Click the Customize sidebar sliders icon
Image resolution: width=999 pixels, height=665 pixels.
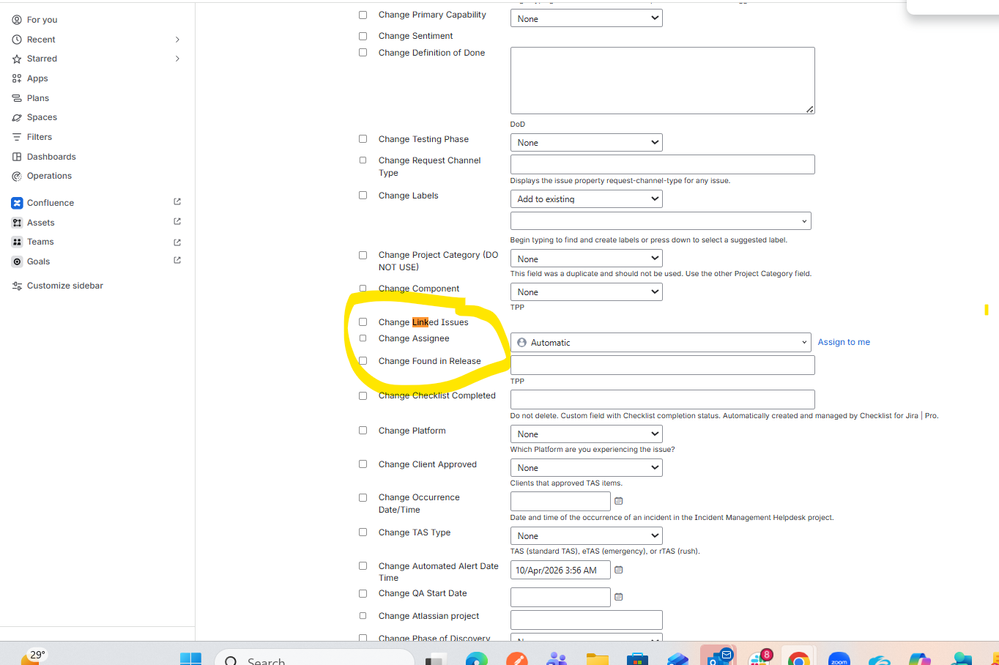click(x=17, y=286)
